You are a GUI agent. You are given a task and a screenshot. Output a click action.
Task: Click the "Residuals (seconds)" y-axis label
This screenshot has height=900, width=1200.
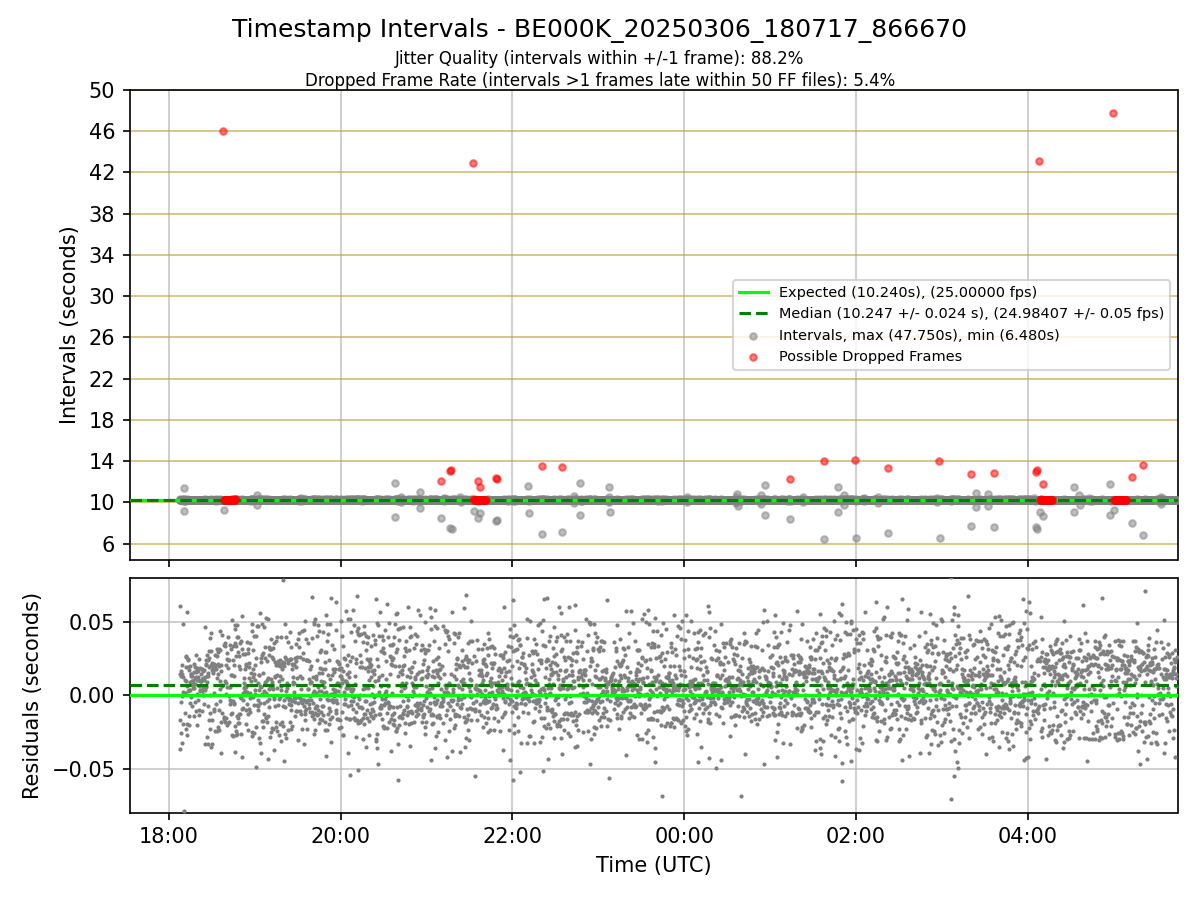point(32,696)
